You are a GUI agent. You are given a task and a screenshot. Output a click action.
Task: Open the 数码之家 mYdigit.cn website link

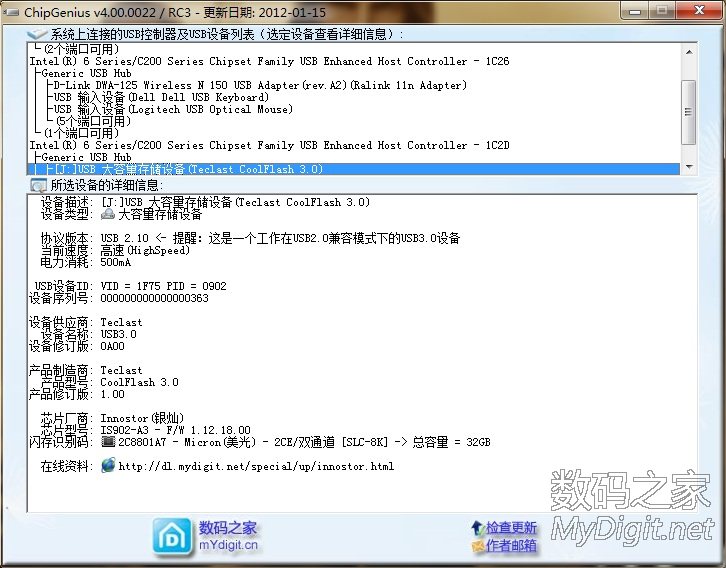pyautogui.click(x=228, y=536)
